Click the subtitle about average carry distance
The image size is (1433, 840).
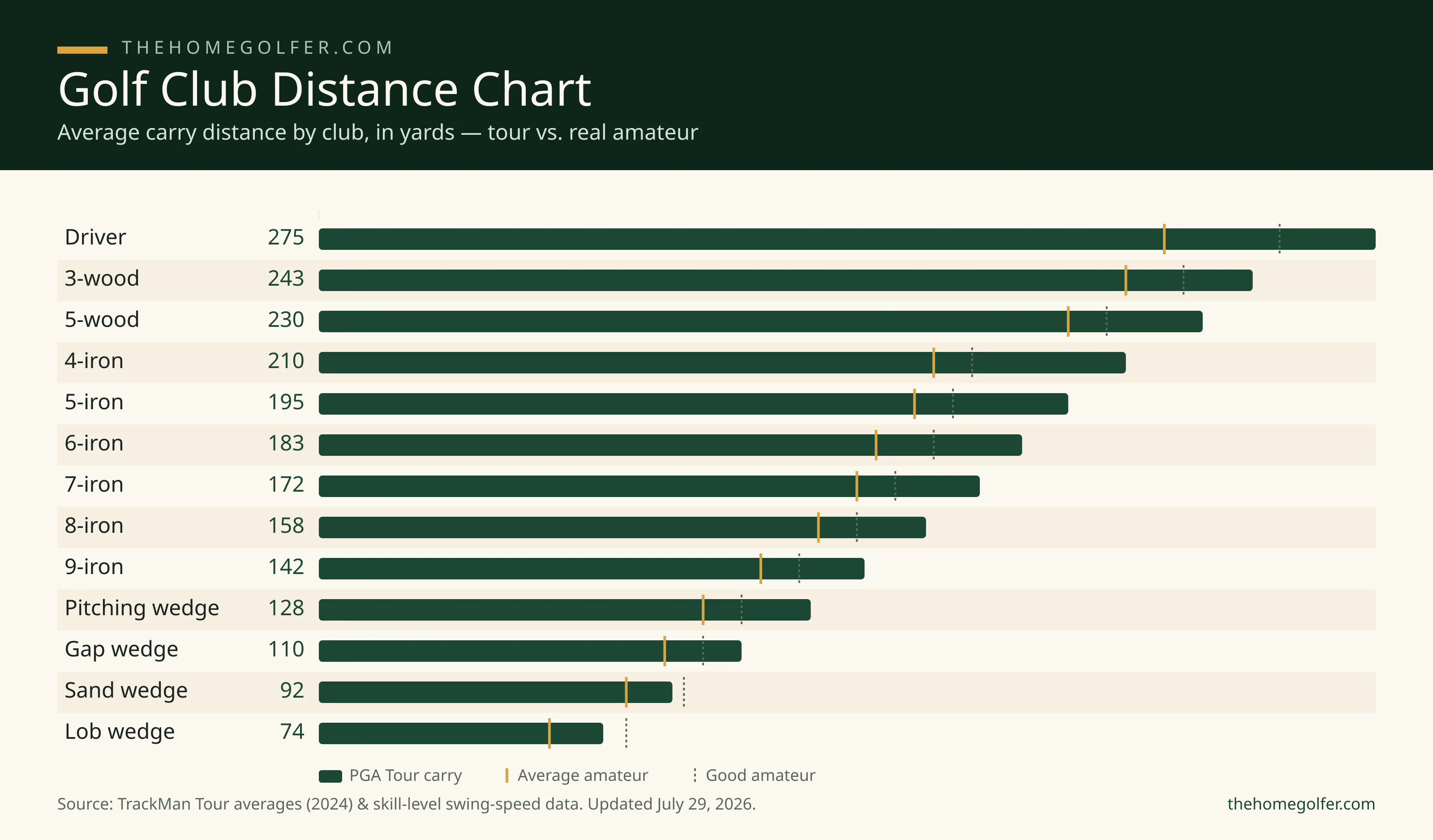378,133
